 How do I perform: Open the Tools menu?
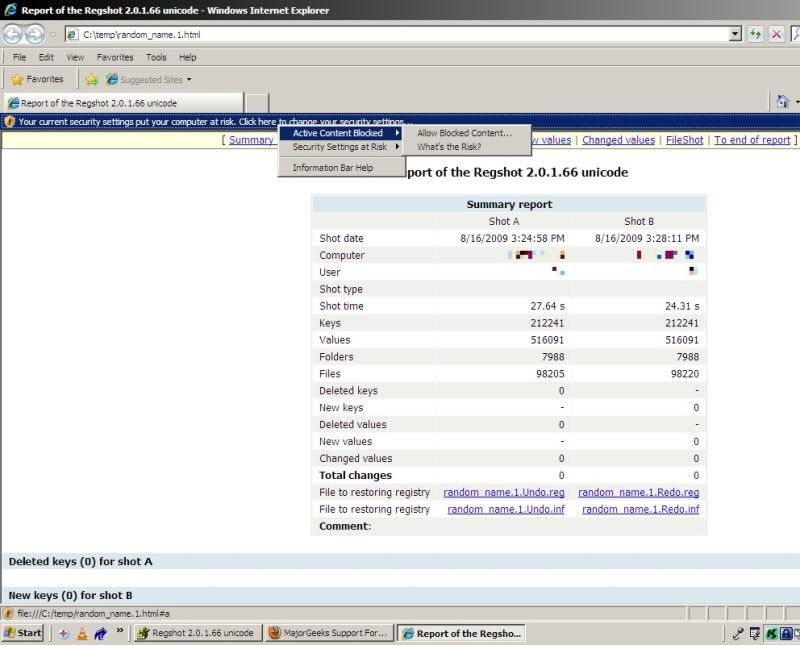point(156,57)
